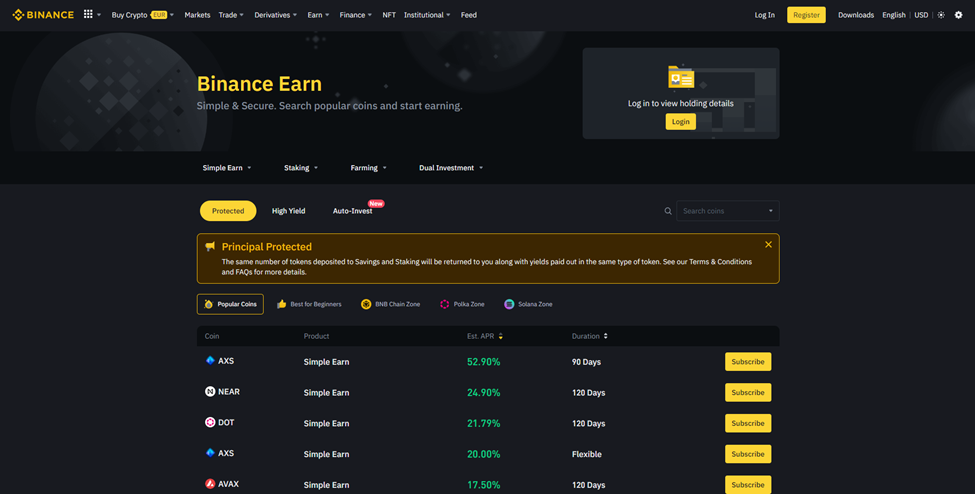The image size is (975, 494).
Task: Click the search magnifier icon
Action: pyautogui.click(x=668, y=211)
